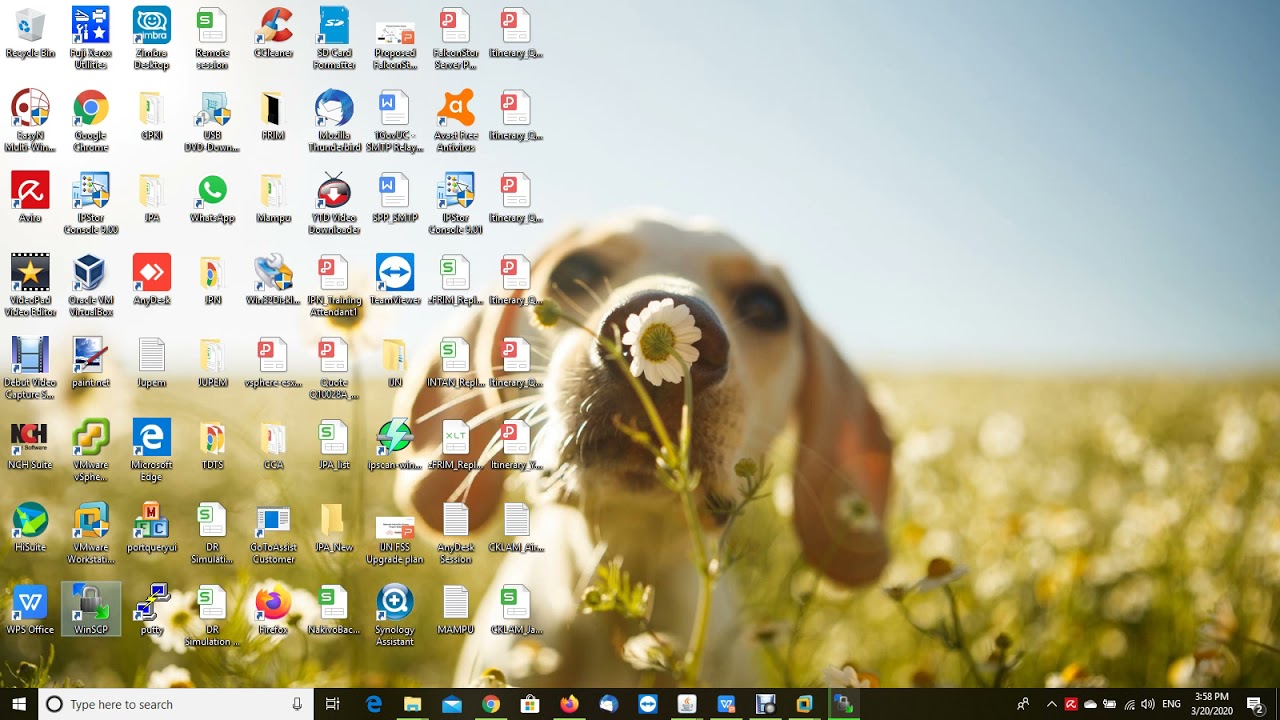Select GoToAssist Customer desktop icon

coord(273,532)
